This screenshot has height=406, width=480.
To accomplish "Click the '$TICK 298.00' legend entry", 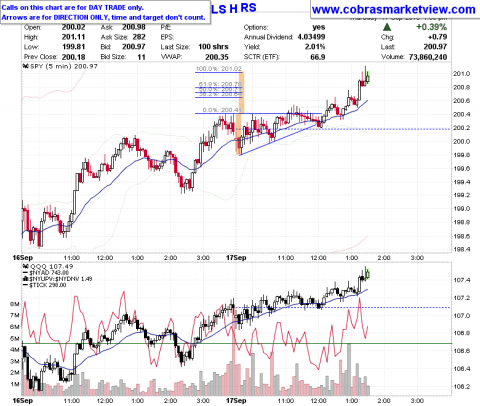I will click(x=48, y=285).
